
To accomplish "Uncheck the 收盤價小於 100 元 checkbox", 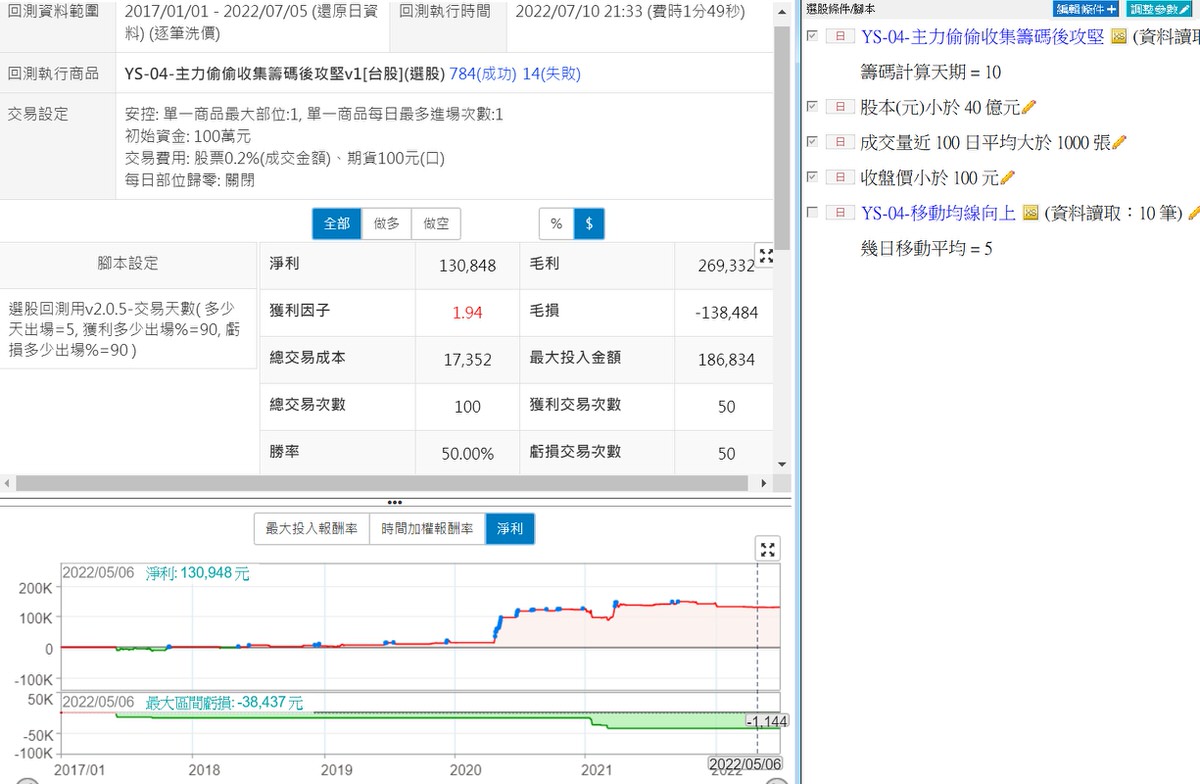I will (x=812, y=177).
